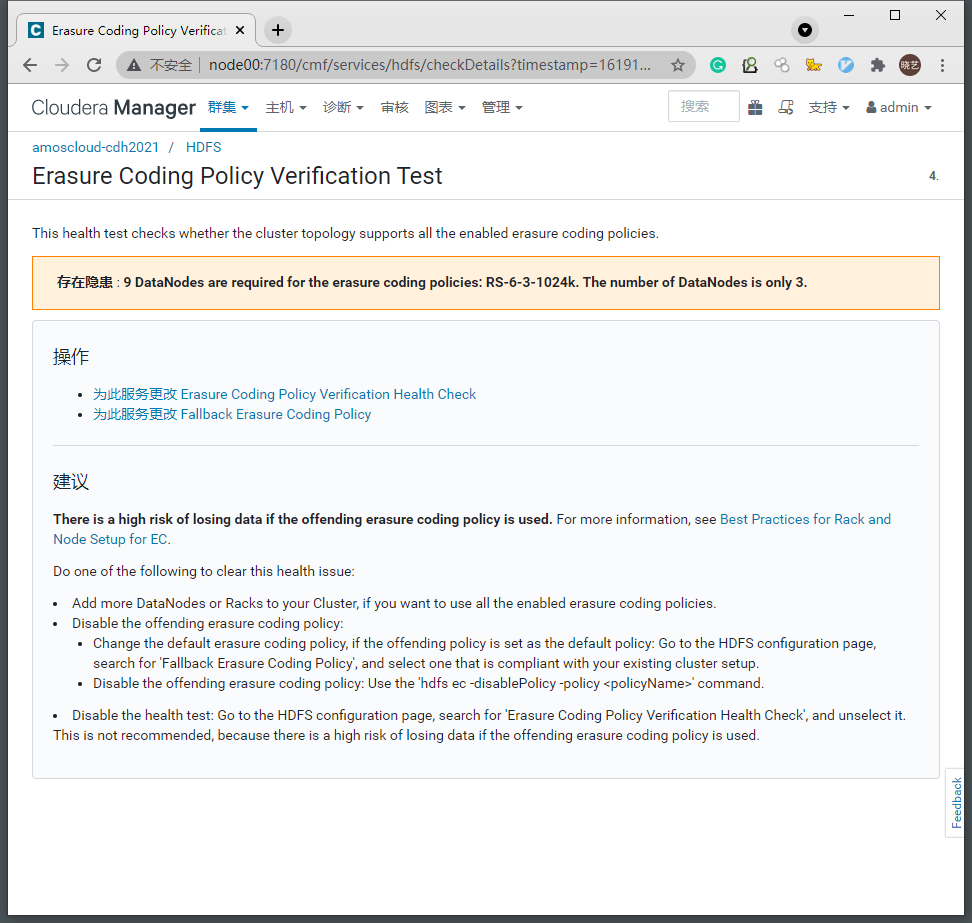Image resolution: width=972 pixels, height=923 pixels.
Task: Bookmark this page with star icon
Action: pyautogui.click(x=678, y=65)
